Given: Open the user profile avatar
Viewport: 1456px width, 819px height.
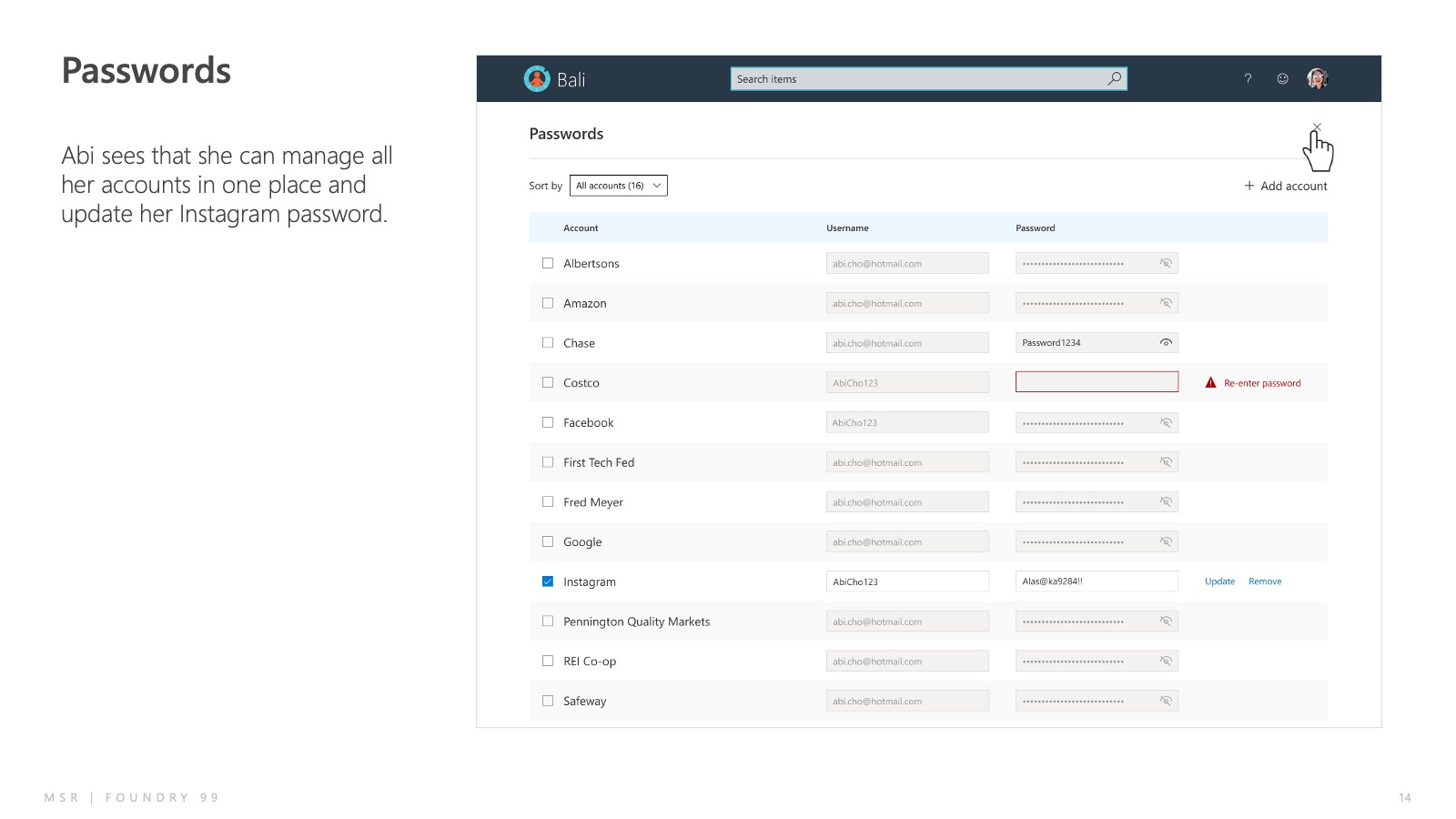Looking at the screenshot, I should pos(1317,79).
